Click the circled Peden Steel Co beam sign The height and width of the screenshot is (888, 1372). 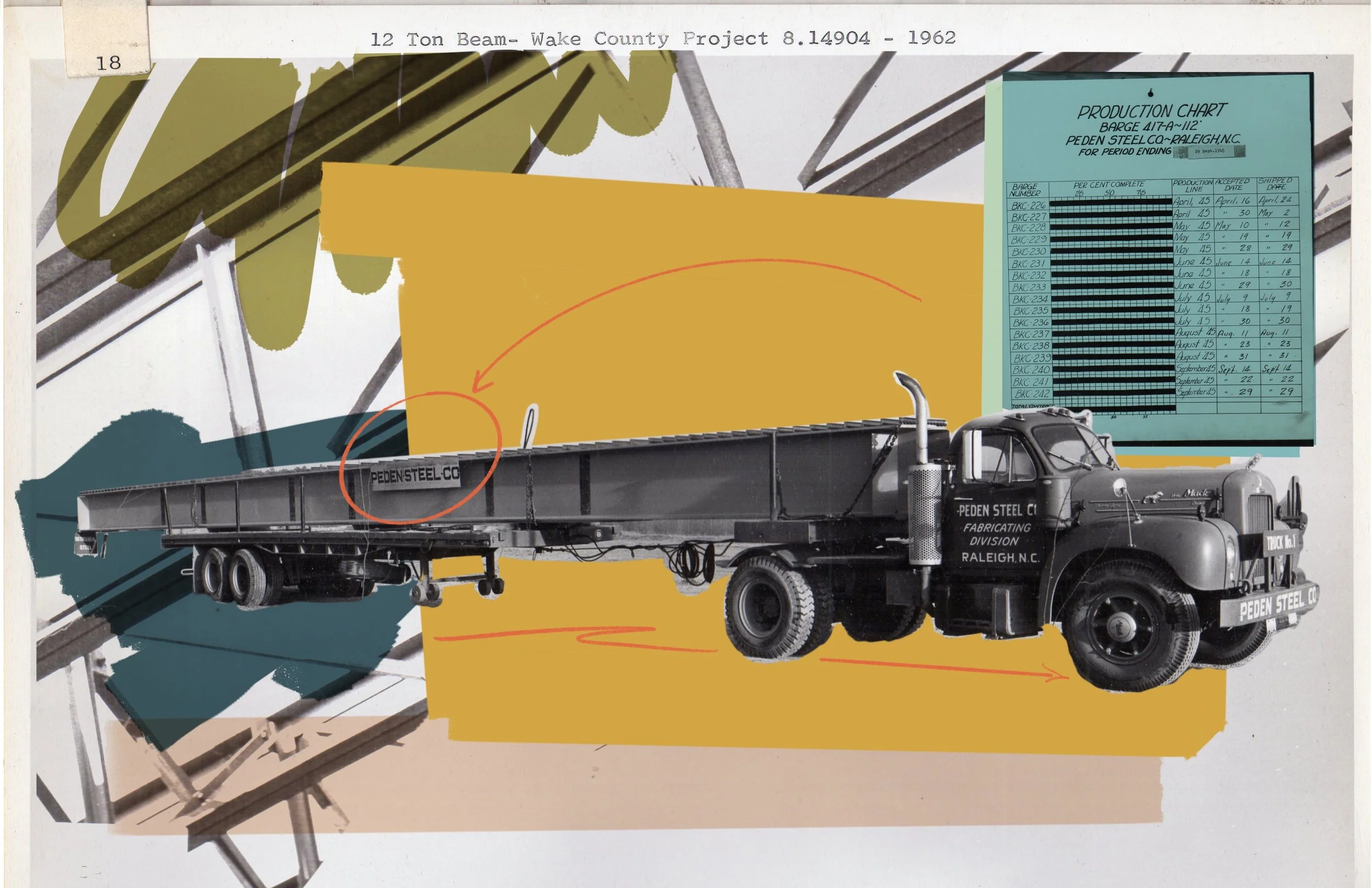point(415,476)
